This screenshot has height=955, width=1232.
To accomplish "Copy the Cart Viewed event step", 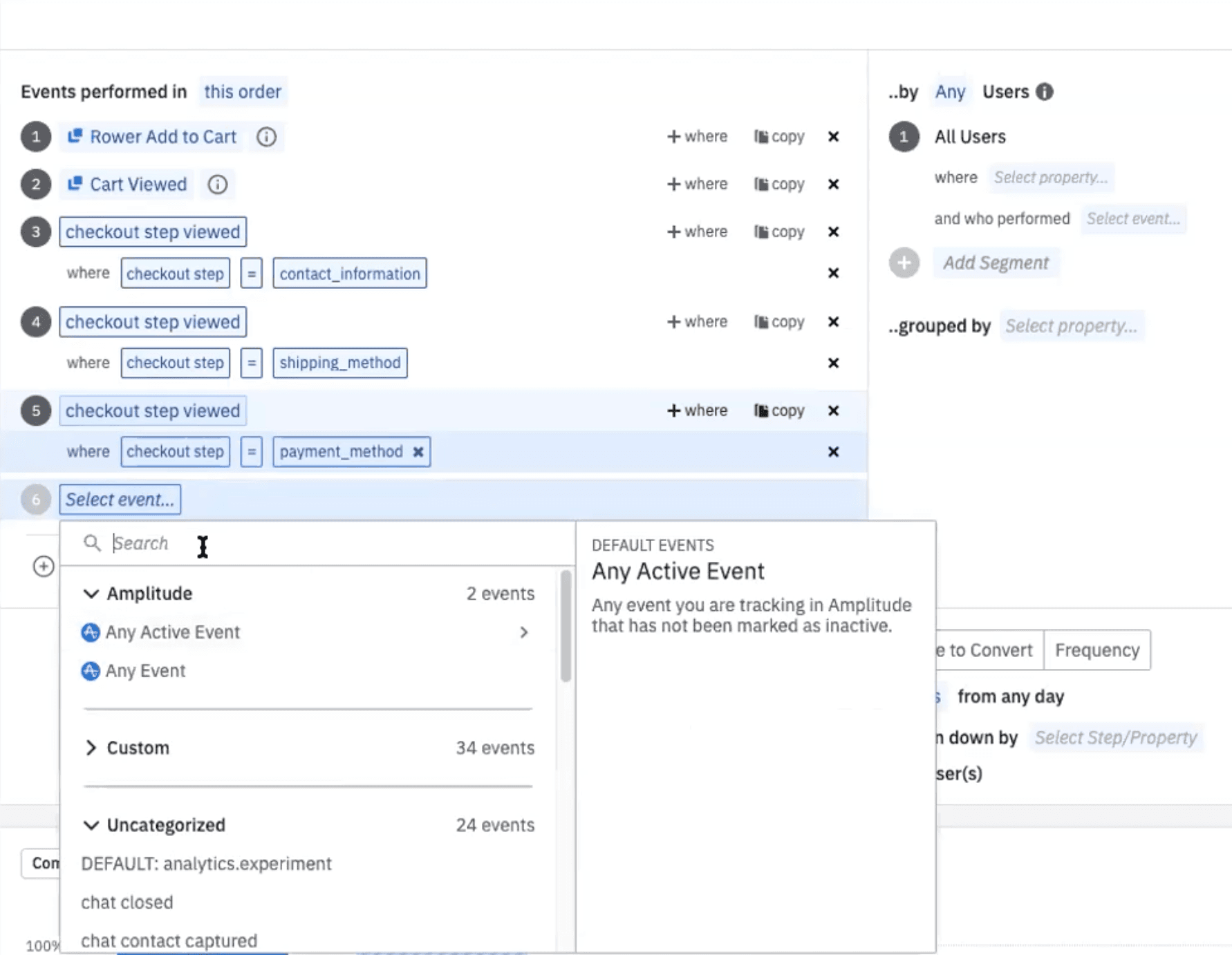I will [778, 185].
